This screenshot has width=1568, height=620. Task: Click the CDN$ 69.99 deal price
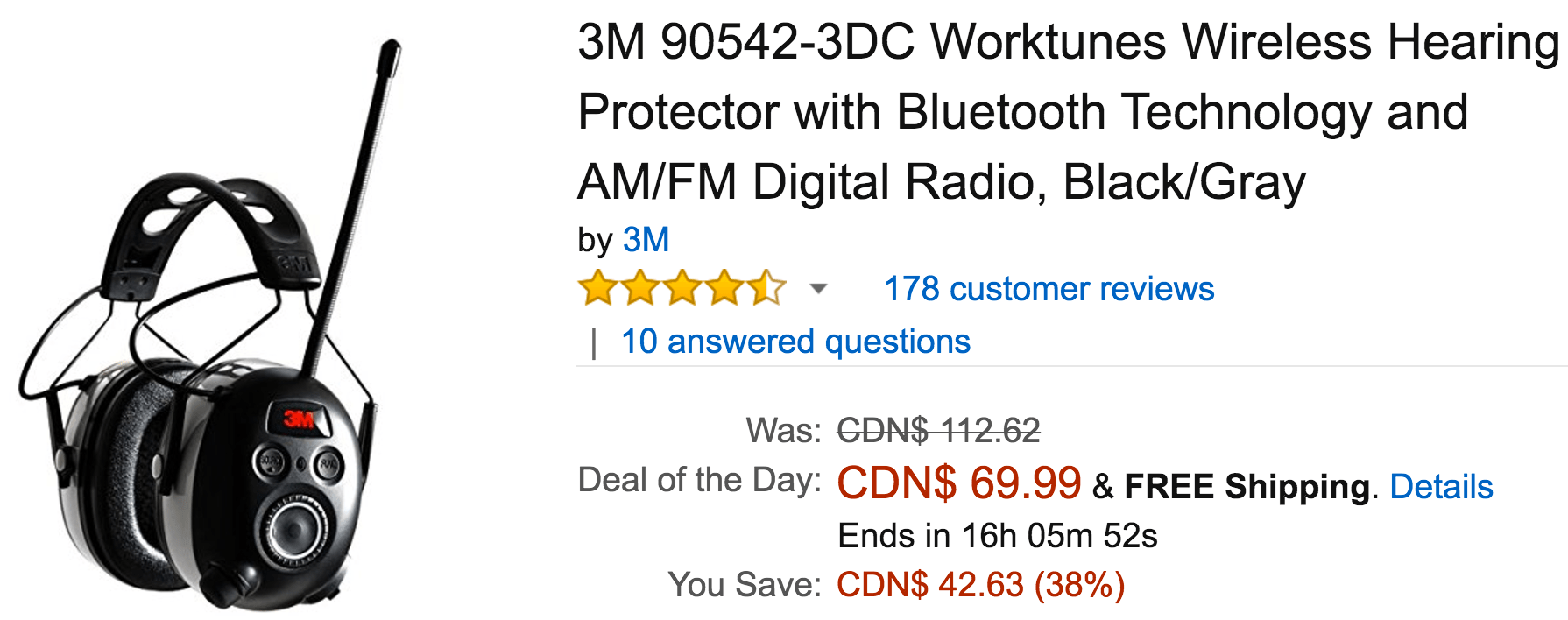(959, 483)
